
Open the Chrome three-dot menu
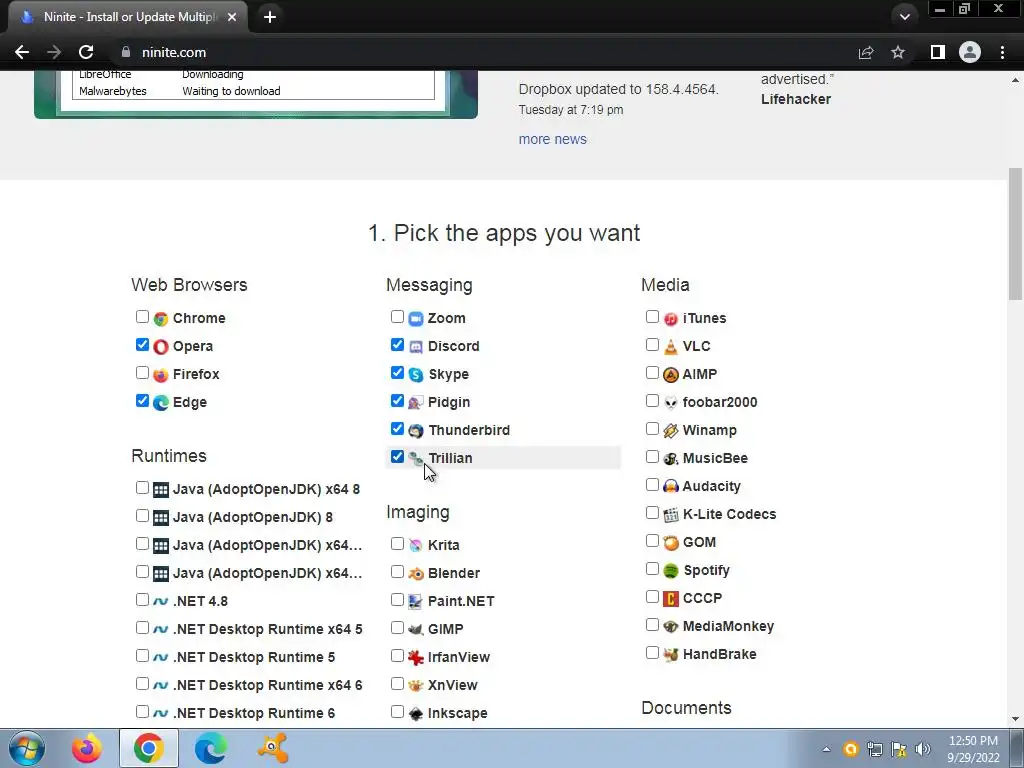coord(1002,52)
